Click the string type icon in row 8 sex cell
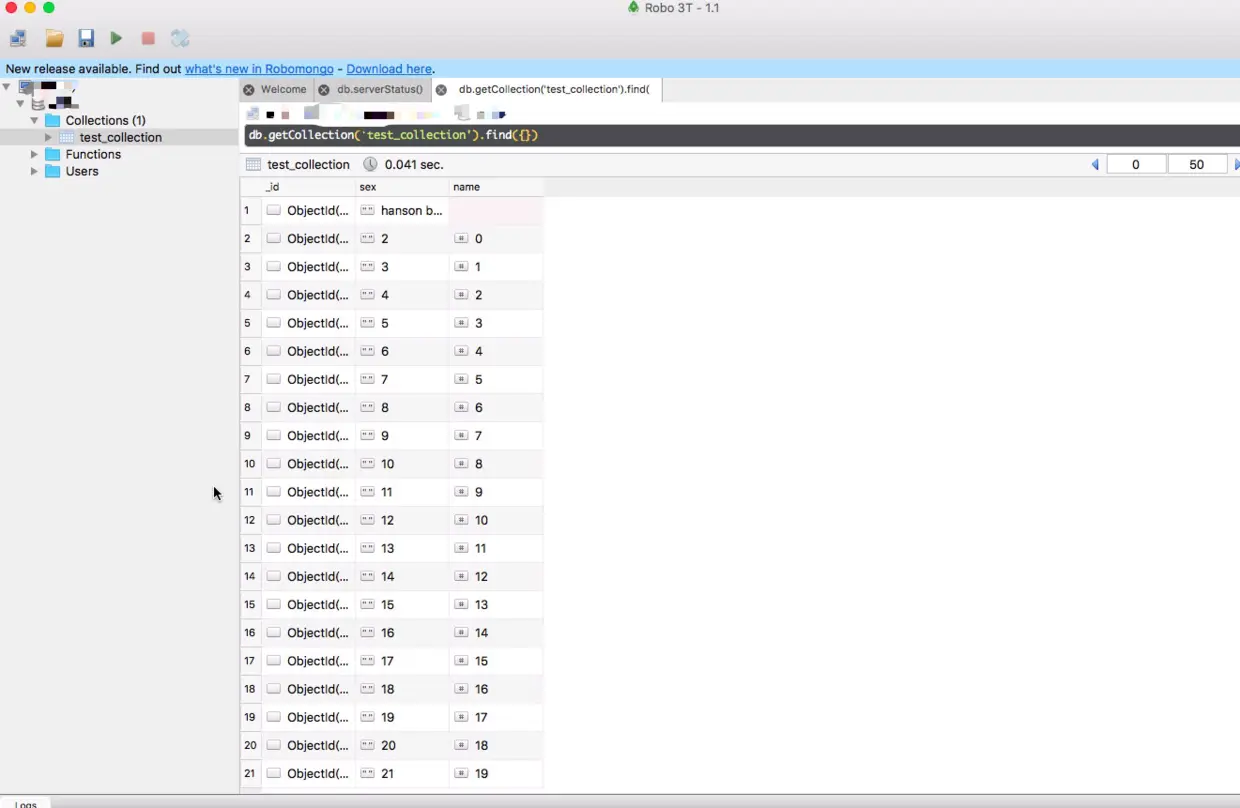 point(367,408)
